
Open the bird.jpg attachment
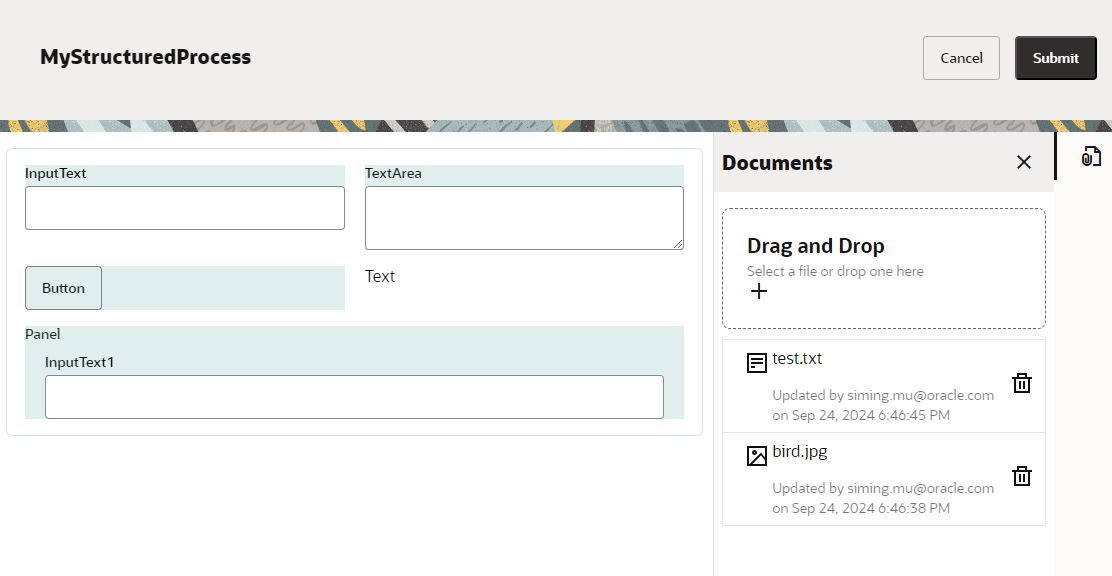[x=800, y=451]
